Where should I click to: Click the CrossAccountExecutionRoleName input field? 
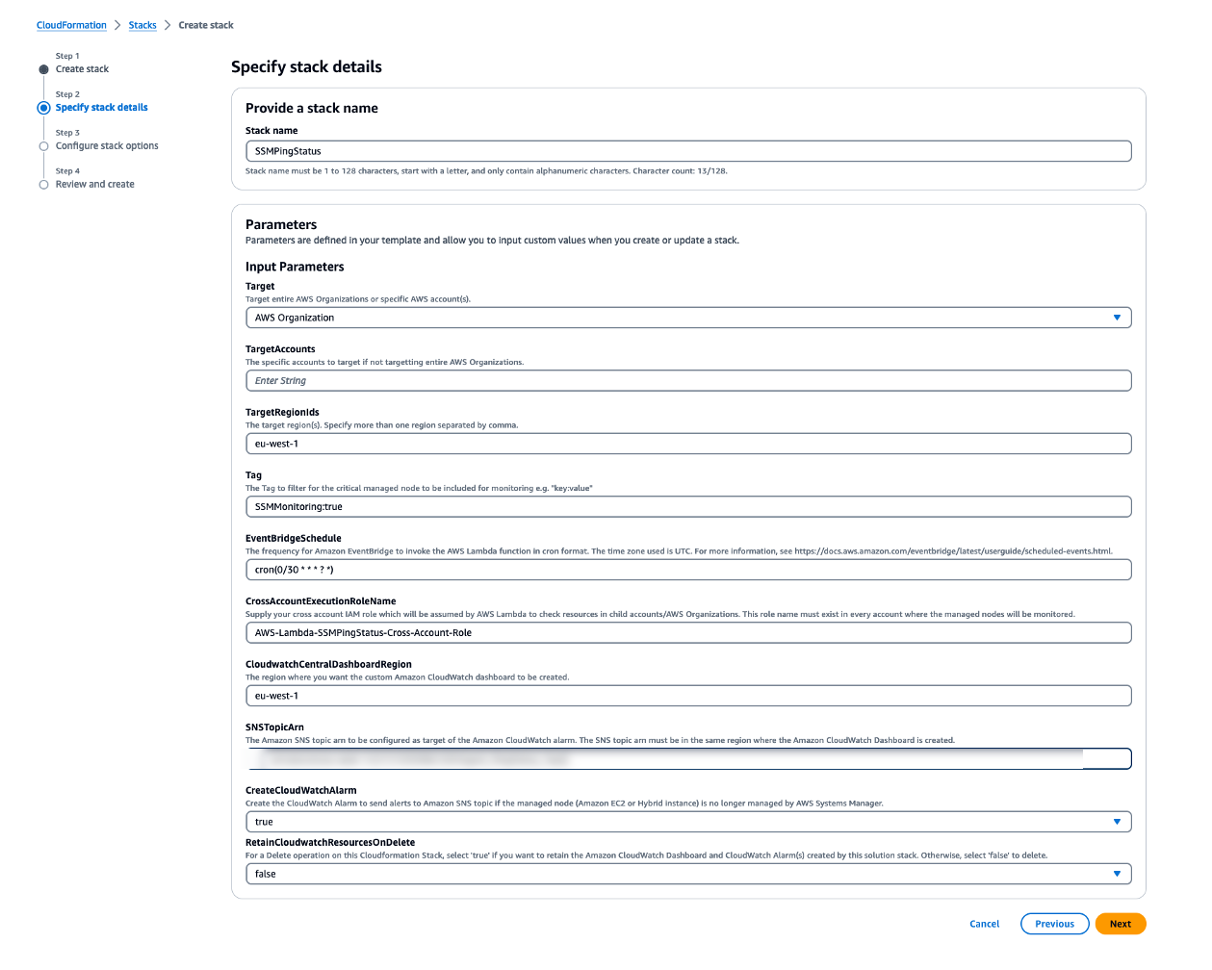click(688, 632)
